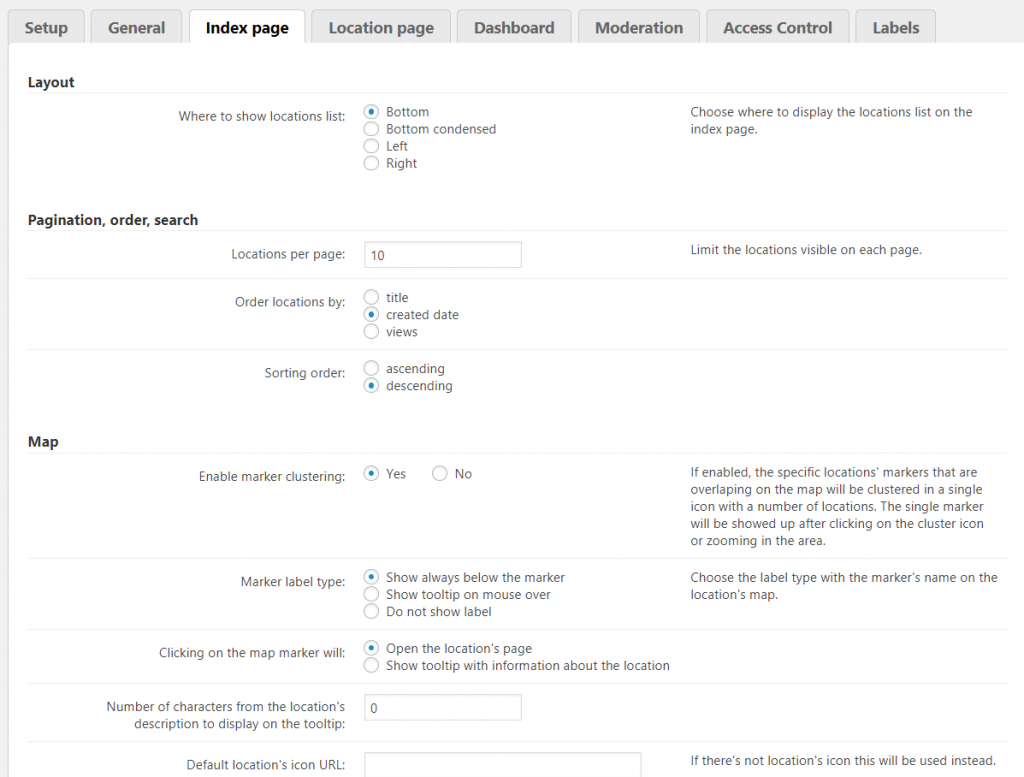
Task: Switch to the Location page tab
Action: tap(380, 27)
